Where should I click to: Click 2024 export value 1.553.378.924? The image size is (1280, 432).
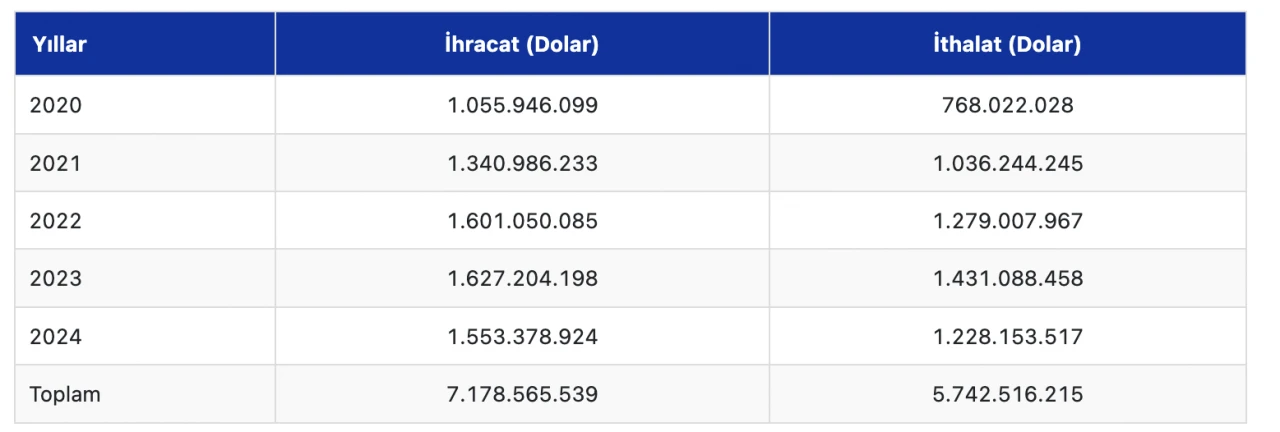click(x=522, y=337)
